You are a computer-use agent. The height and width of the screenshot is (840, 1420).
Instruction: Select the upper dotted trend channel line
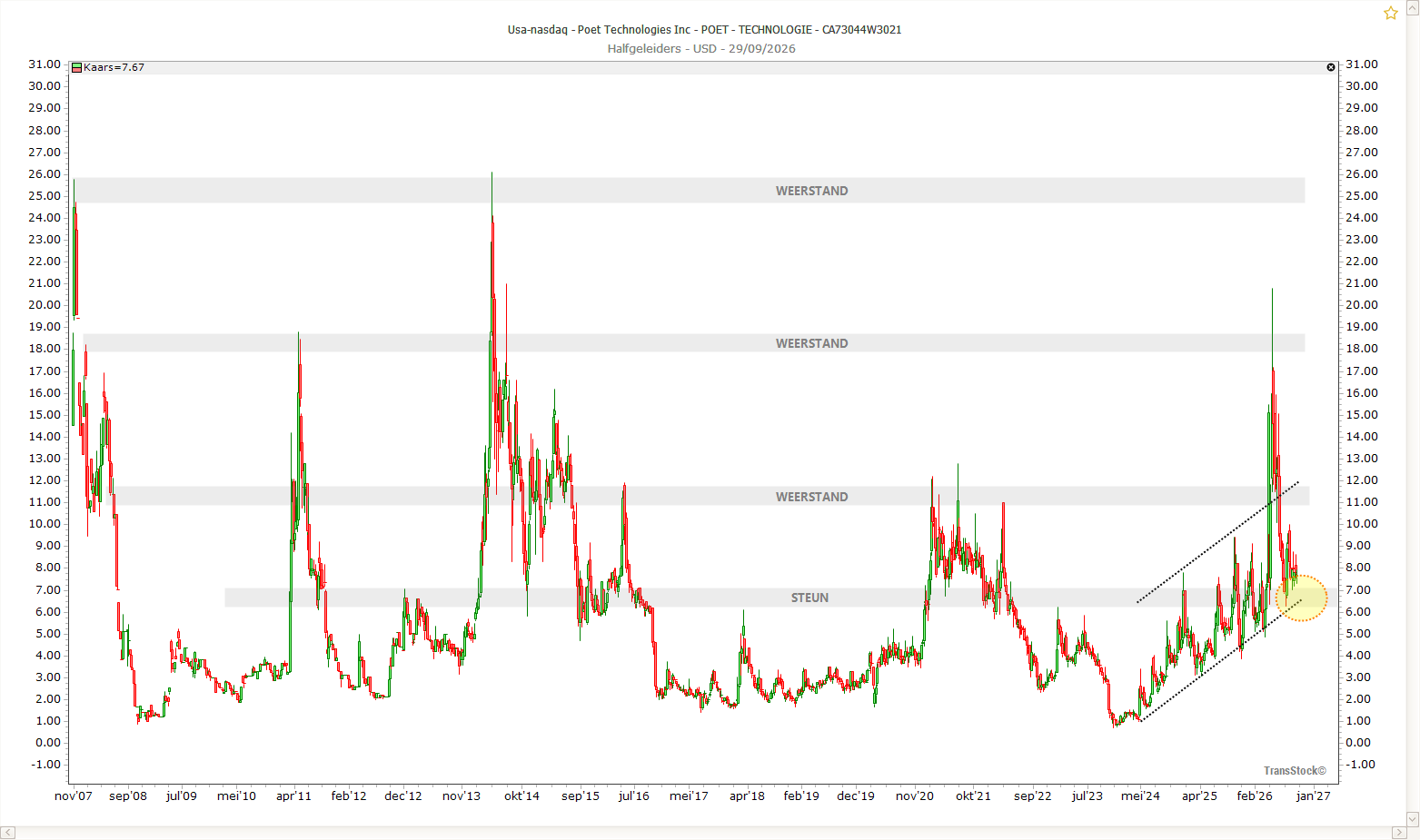click(1217, 542)
